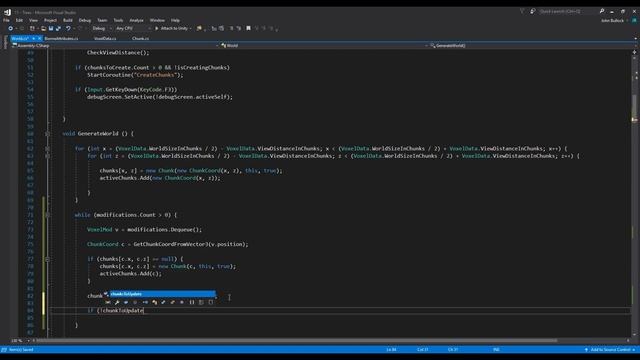Click the split editor handle above scrollbar
This screenshot has width=640, height=360.
634,52
